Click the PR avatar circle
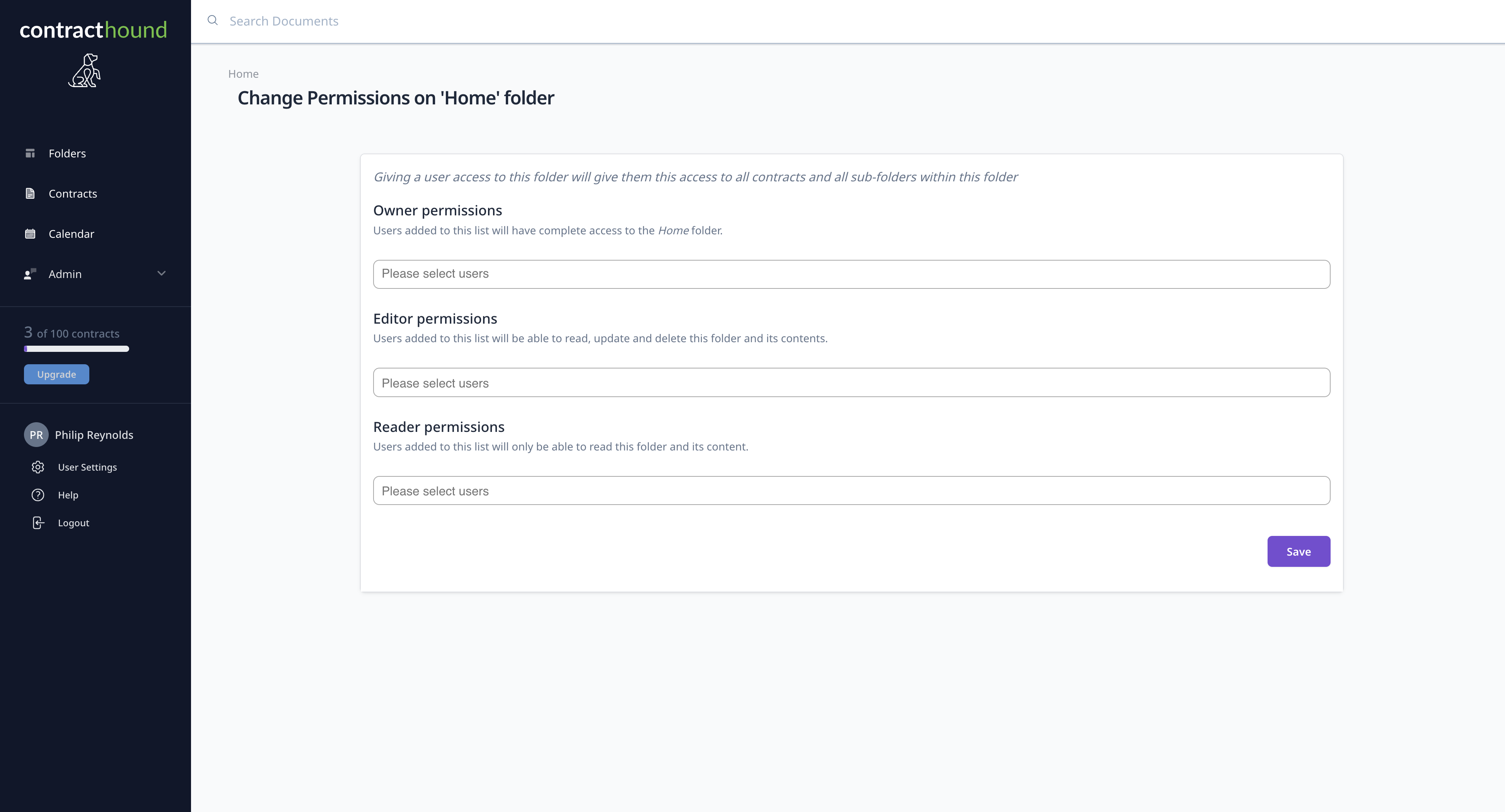The height and width of the screenshot is (812, 1505). pos(36,435)
